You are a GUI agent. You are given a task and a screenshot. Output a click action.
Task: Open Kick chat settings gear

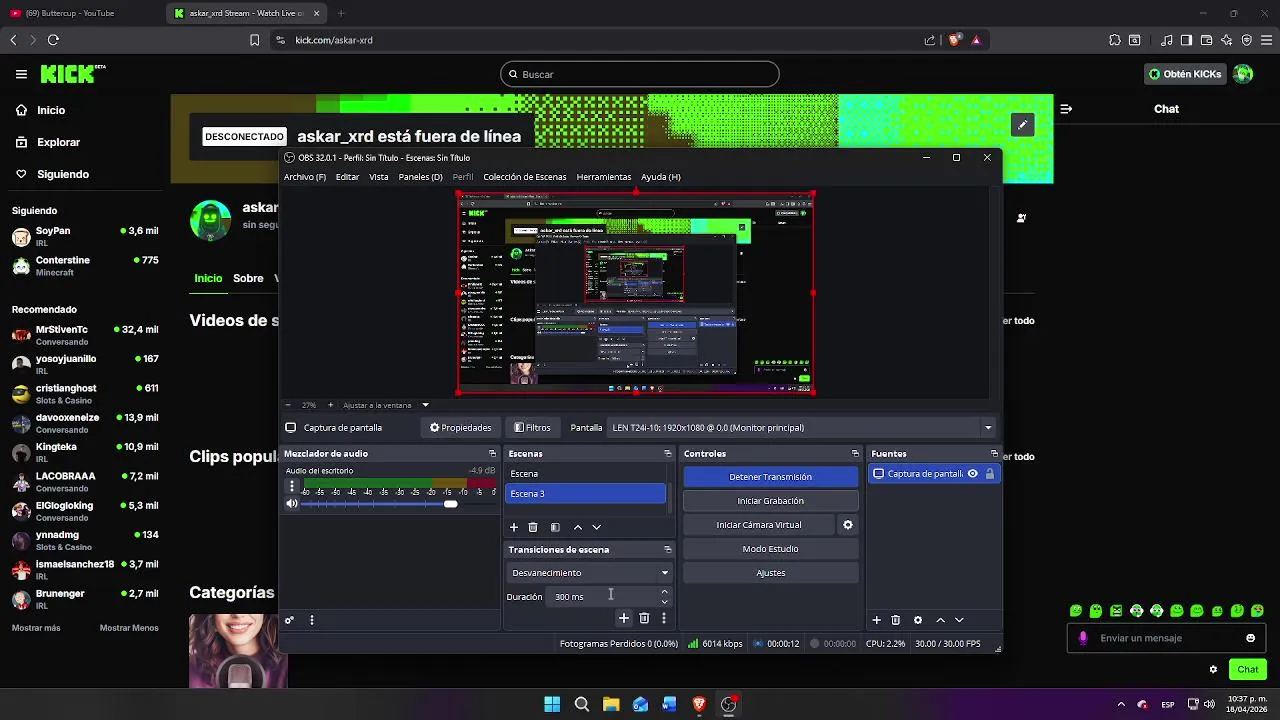(x=1213, y=670)
